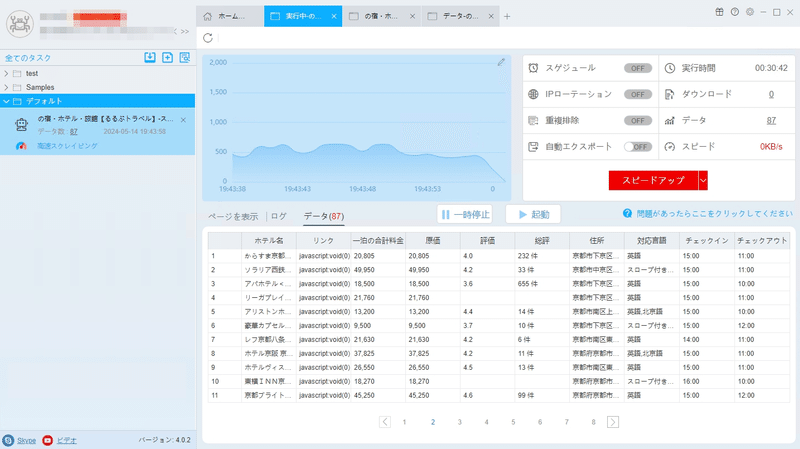Click the schedule alarm clock icon
Viewport: 800px width, 449px height.
pyautogui.click(x=533, y=68)
